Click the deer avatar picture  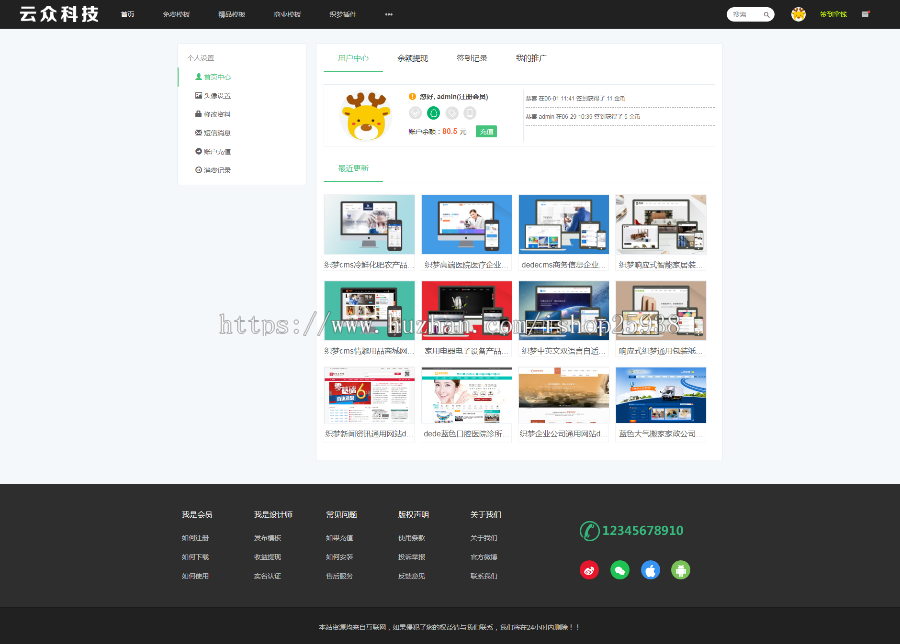coord(366,117)
